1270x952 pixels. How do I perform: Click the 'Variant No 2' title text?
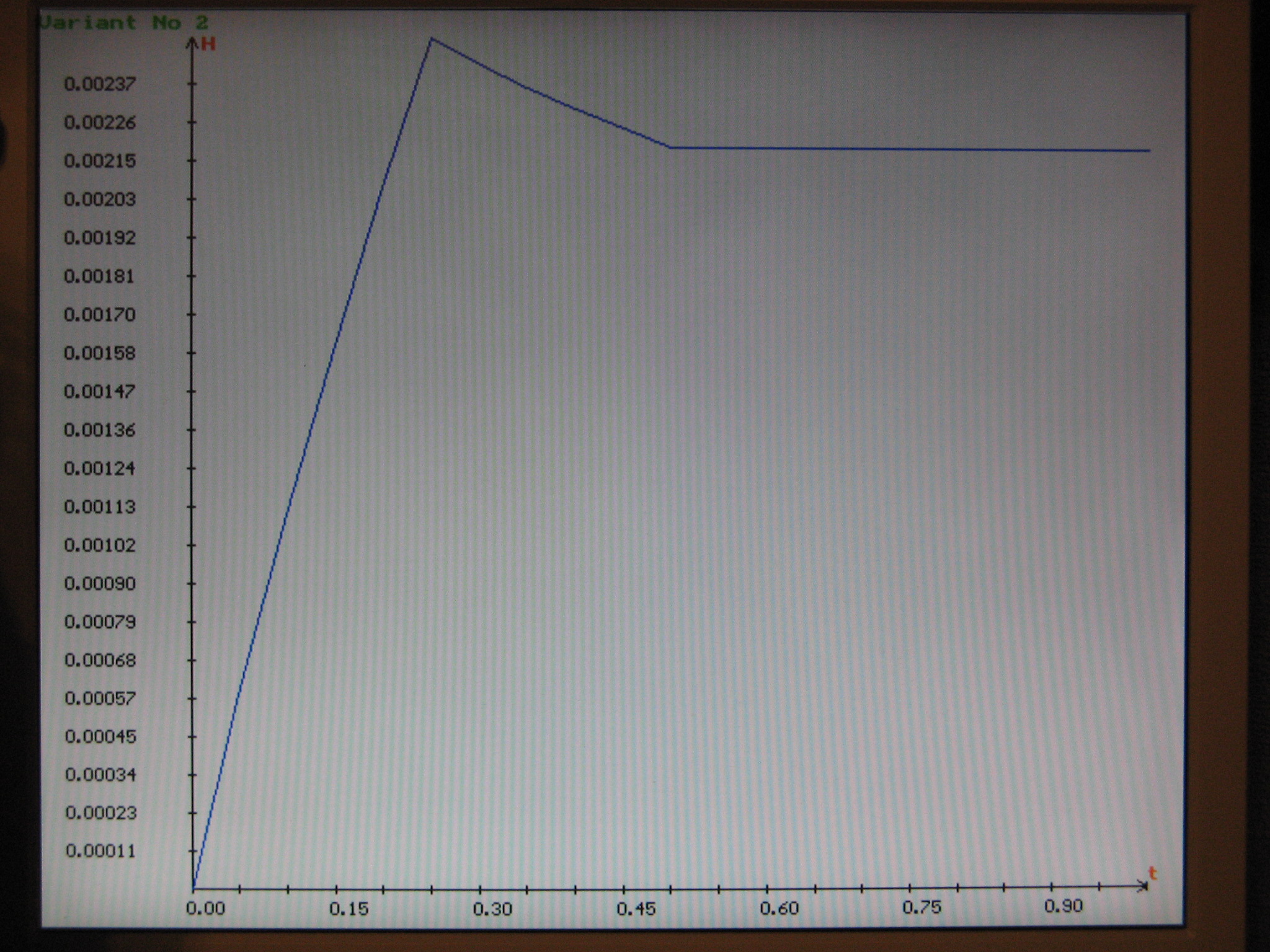coord(124,24)
